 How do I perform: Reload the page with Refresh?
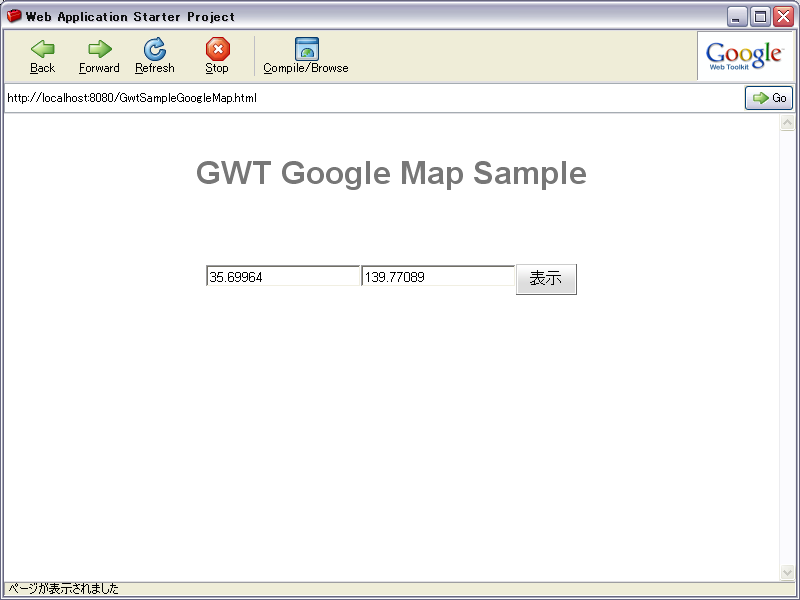pos(155,56)
